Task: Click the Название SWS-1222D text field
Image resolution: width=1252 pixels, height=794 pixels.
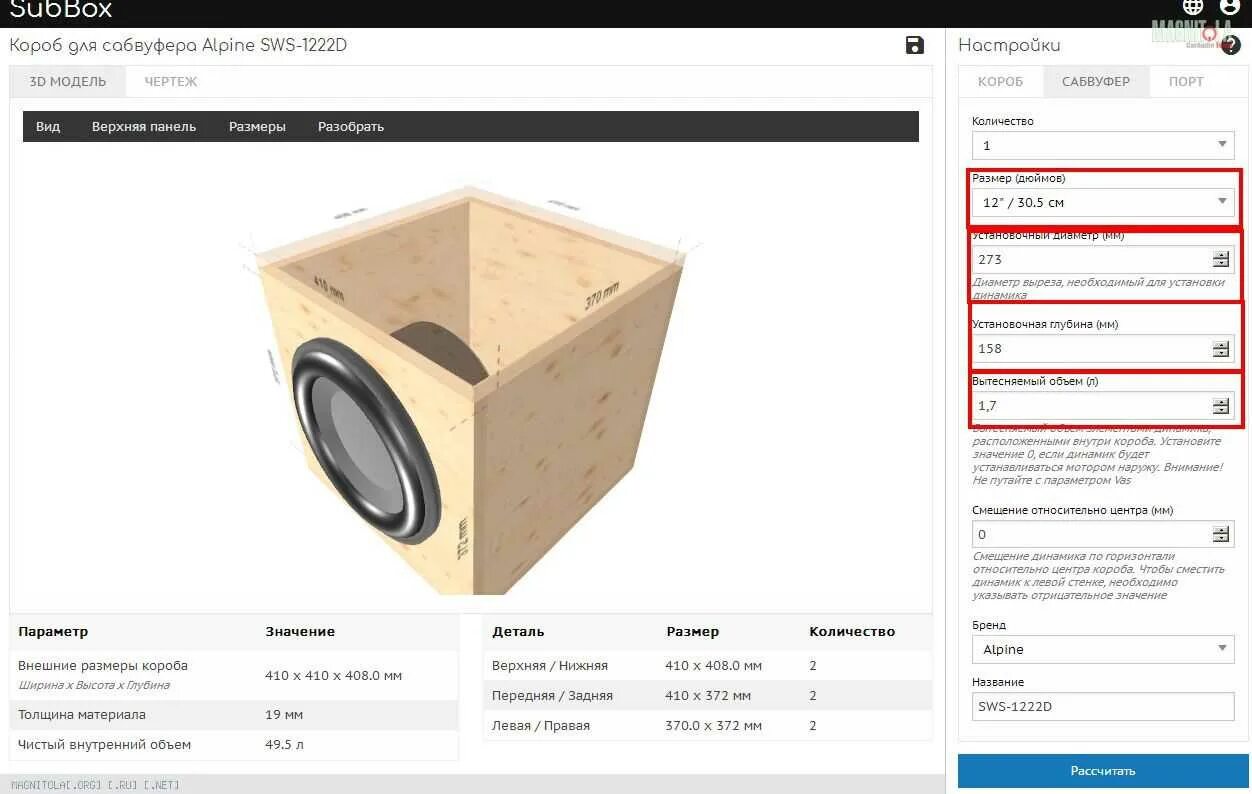Action: click(1103, 706)
